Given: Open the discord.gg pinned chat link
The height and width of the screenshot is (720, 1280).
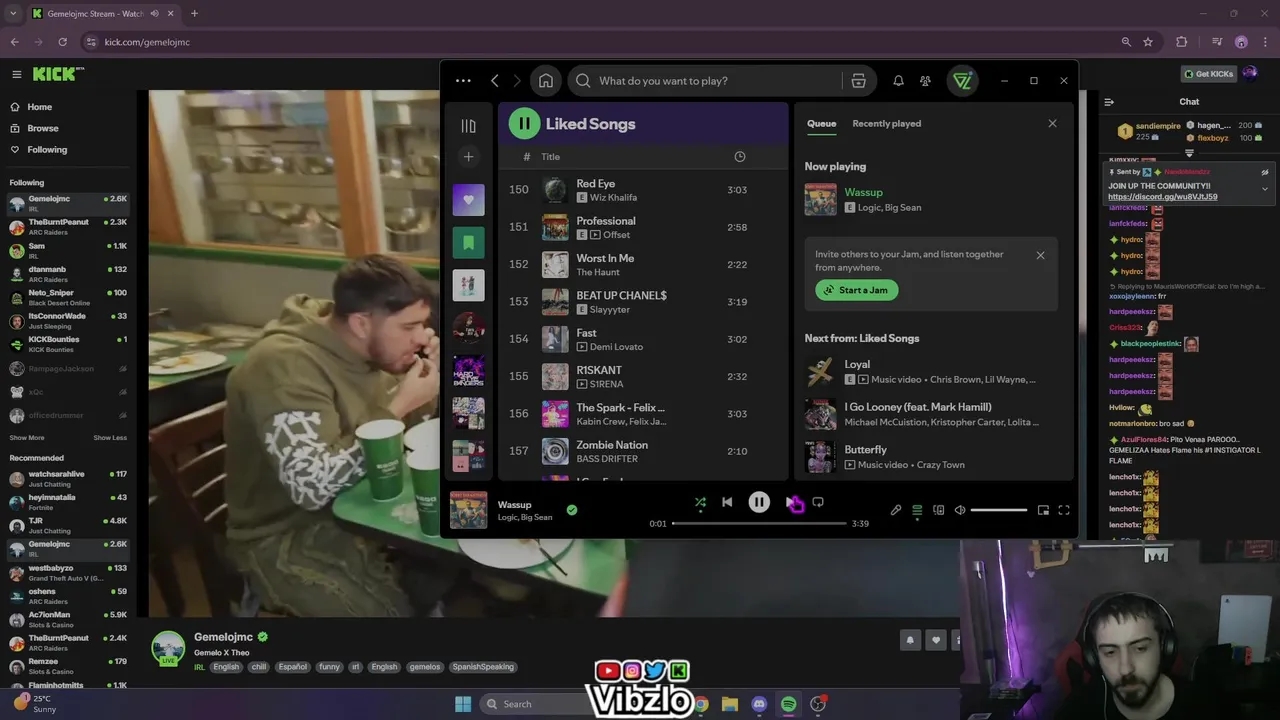Looking at the screenshot, I should [x=1162, y=197].
